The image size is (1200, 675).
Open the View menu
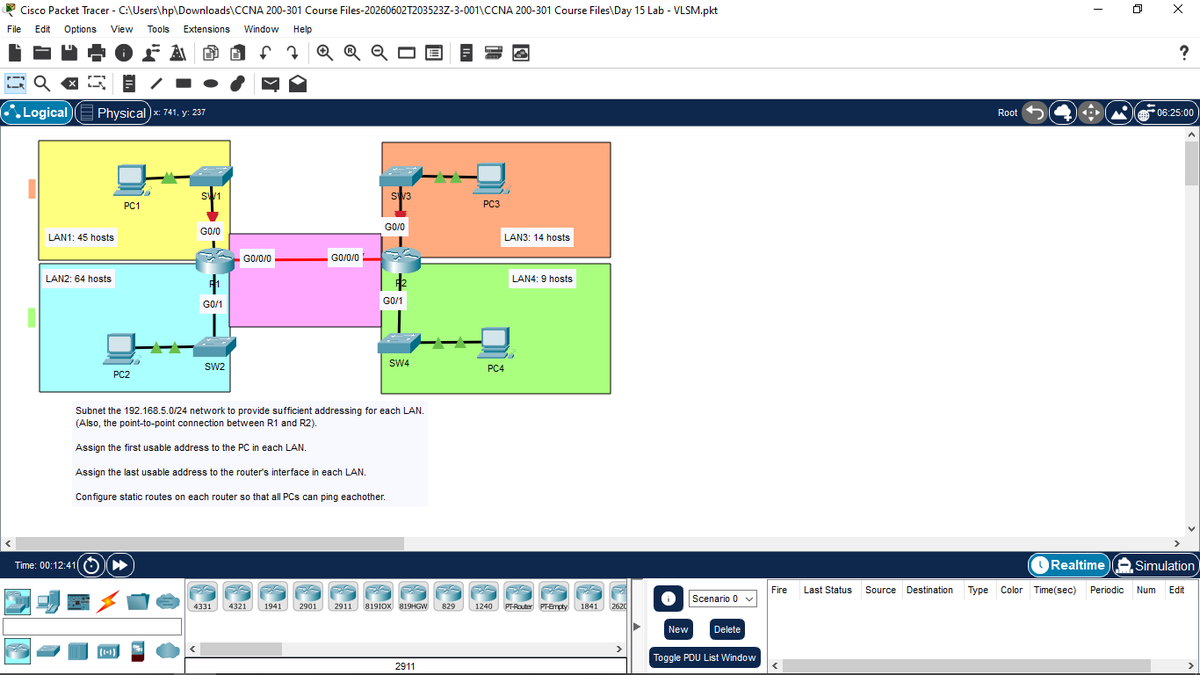tap(122, 29)
